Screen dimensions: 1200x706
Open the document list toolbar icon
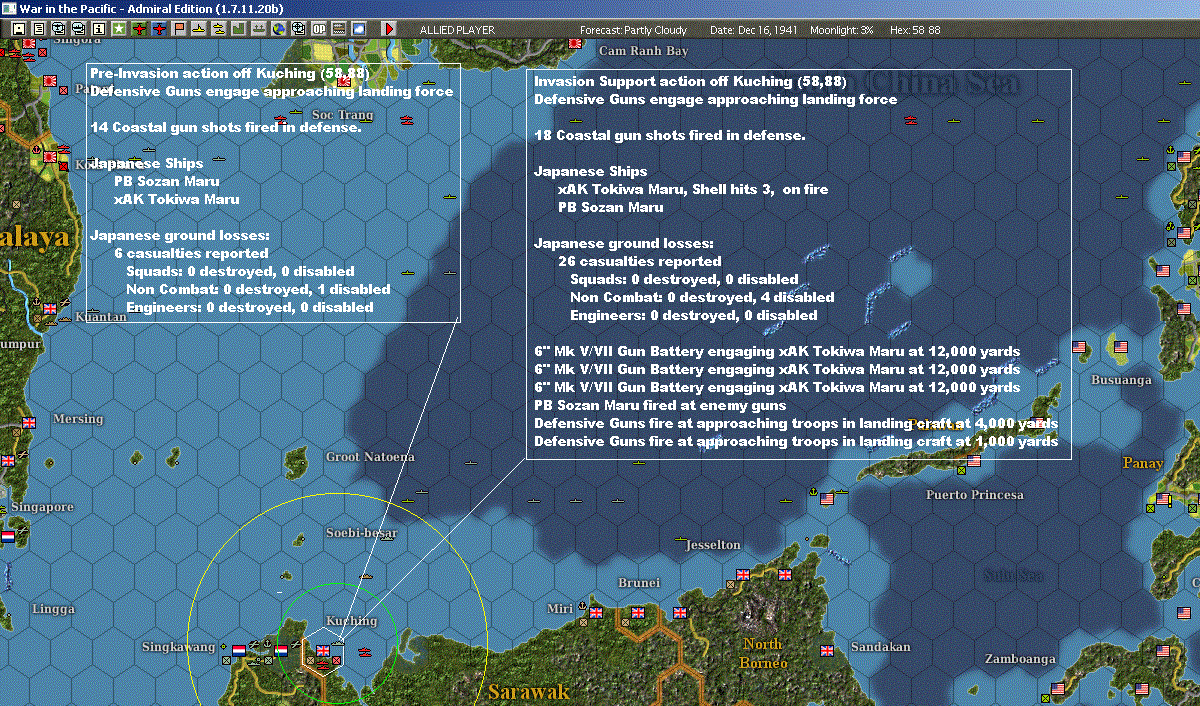click(39, 30)
